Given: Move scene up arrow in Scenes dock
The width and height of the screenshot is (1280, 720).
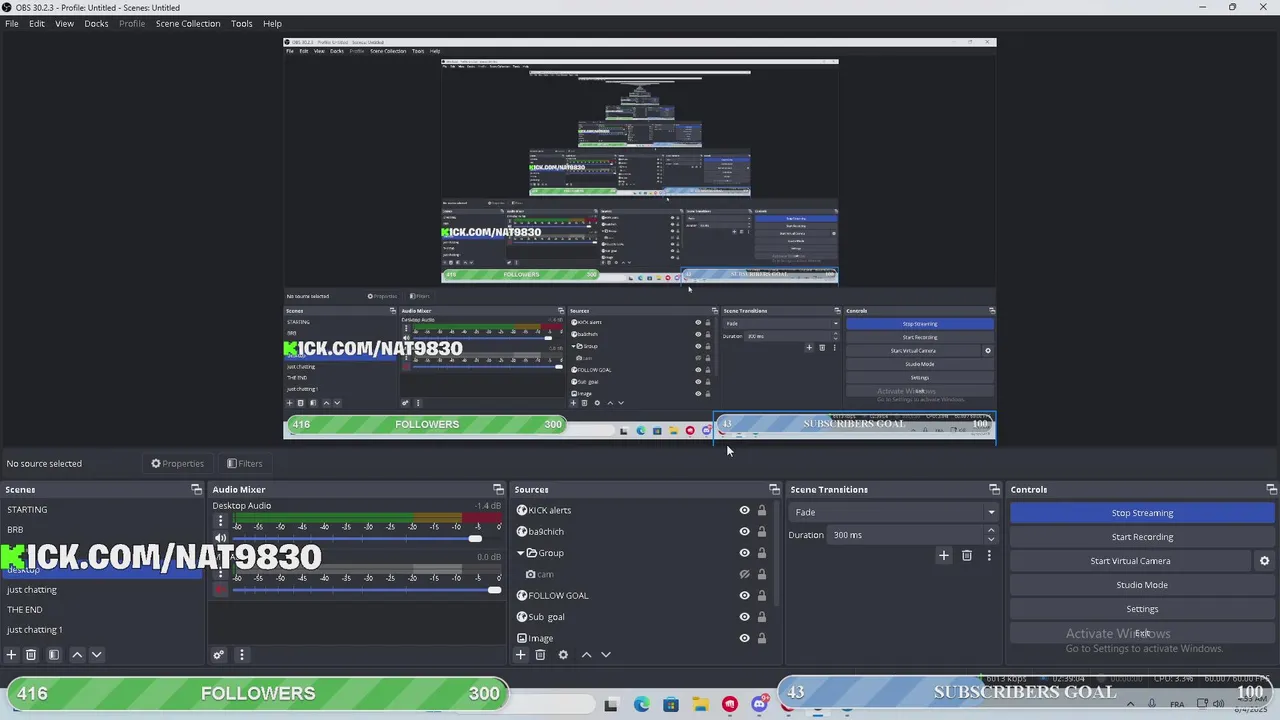Looking at the screenshot, I should point(77,655).
